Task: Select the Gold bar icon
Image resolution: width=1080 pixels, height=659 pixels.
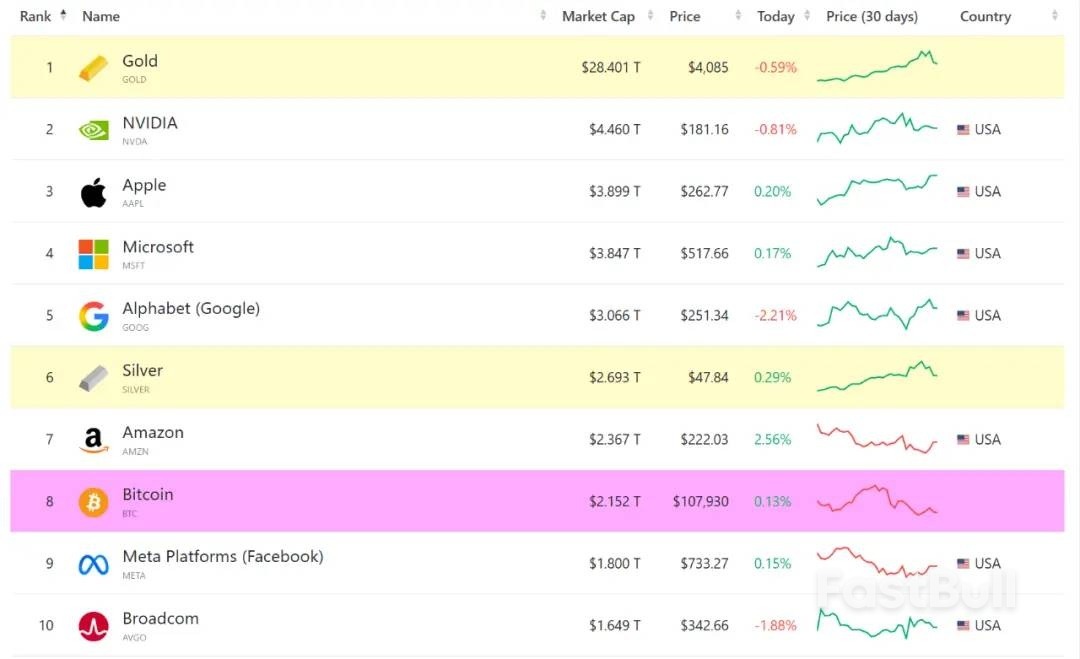Action: point(92,67)
